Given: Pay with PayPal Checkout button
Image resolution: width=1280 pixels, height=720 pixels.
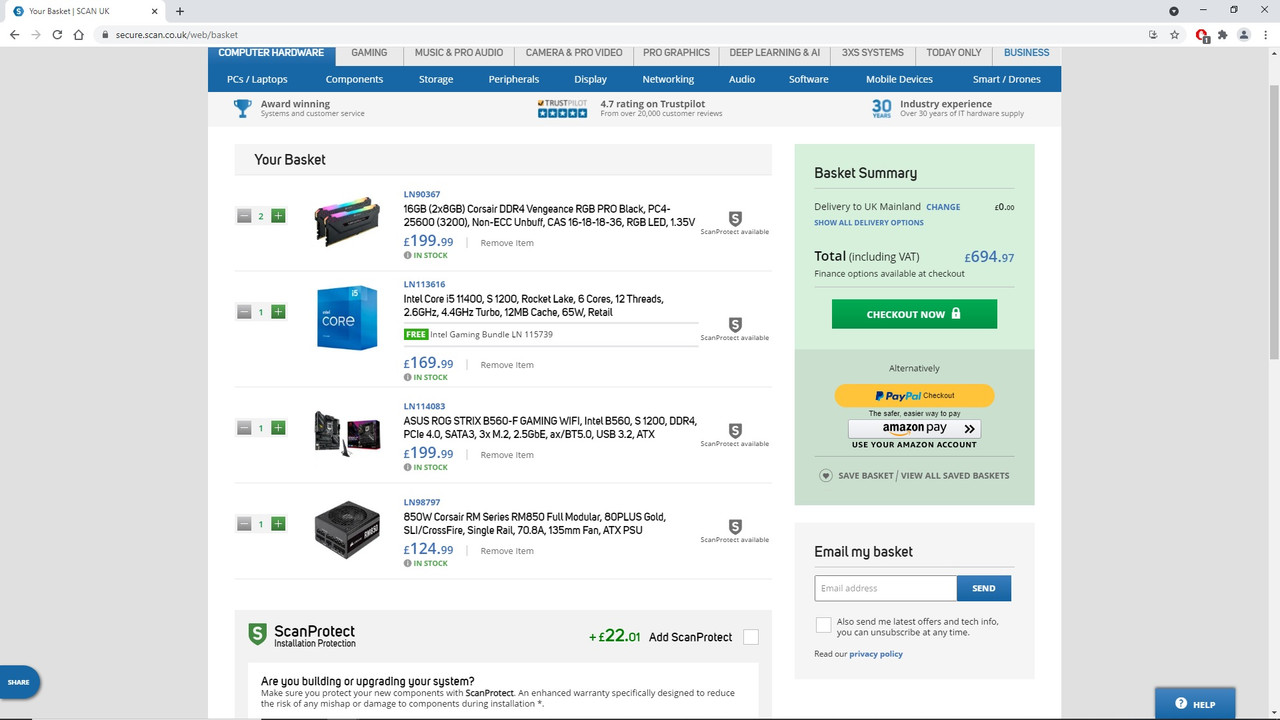Looking at the screenshot, I should (x=914, y=395).
